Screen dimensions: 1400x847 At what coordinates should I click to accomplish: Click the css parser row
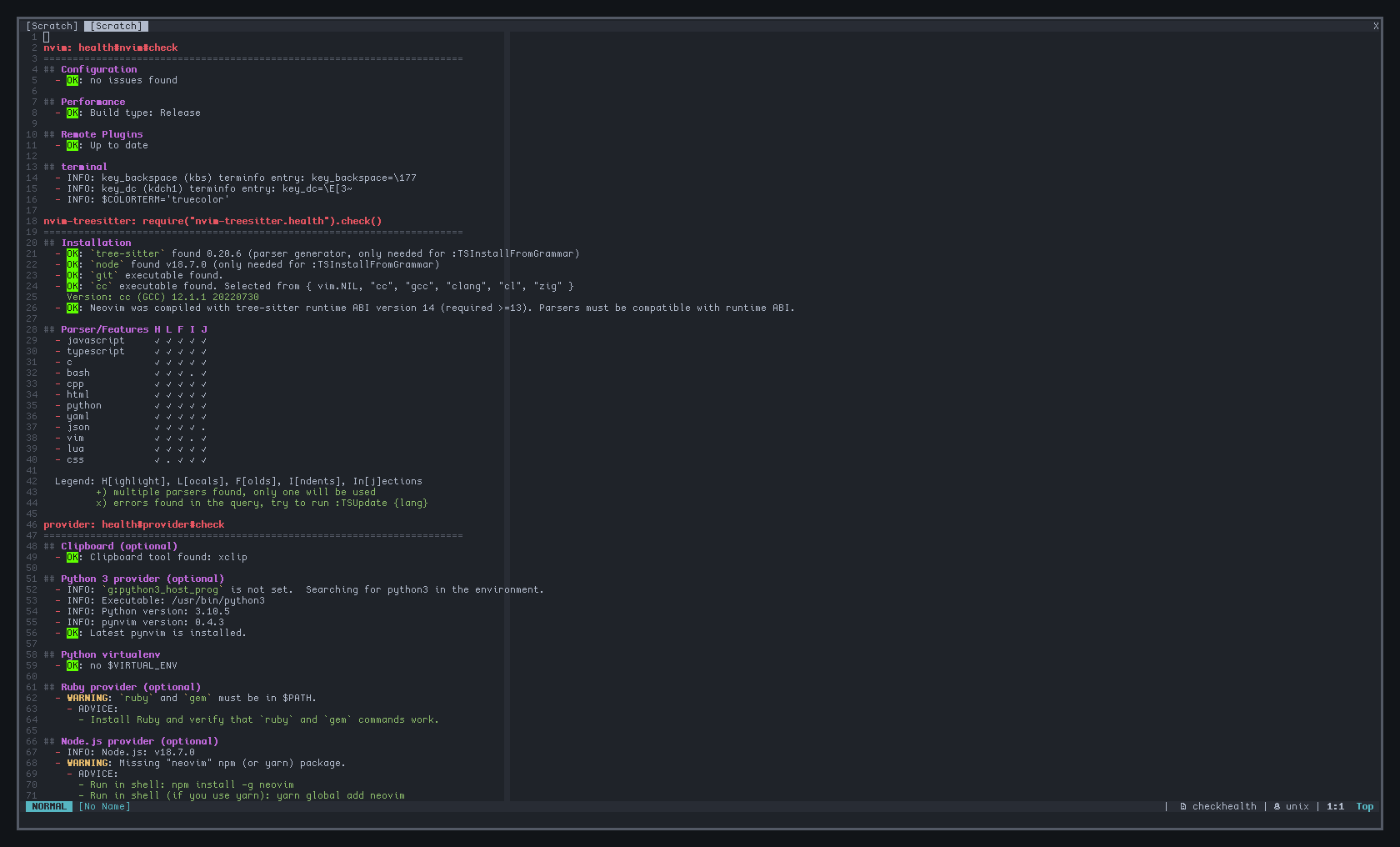[131, 459]
